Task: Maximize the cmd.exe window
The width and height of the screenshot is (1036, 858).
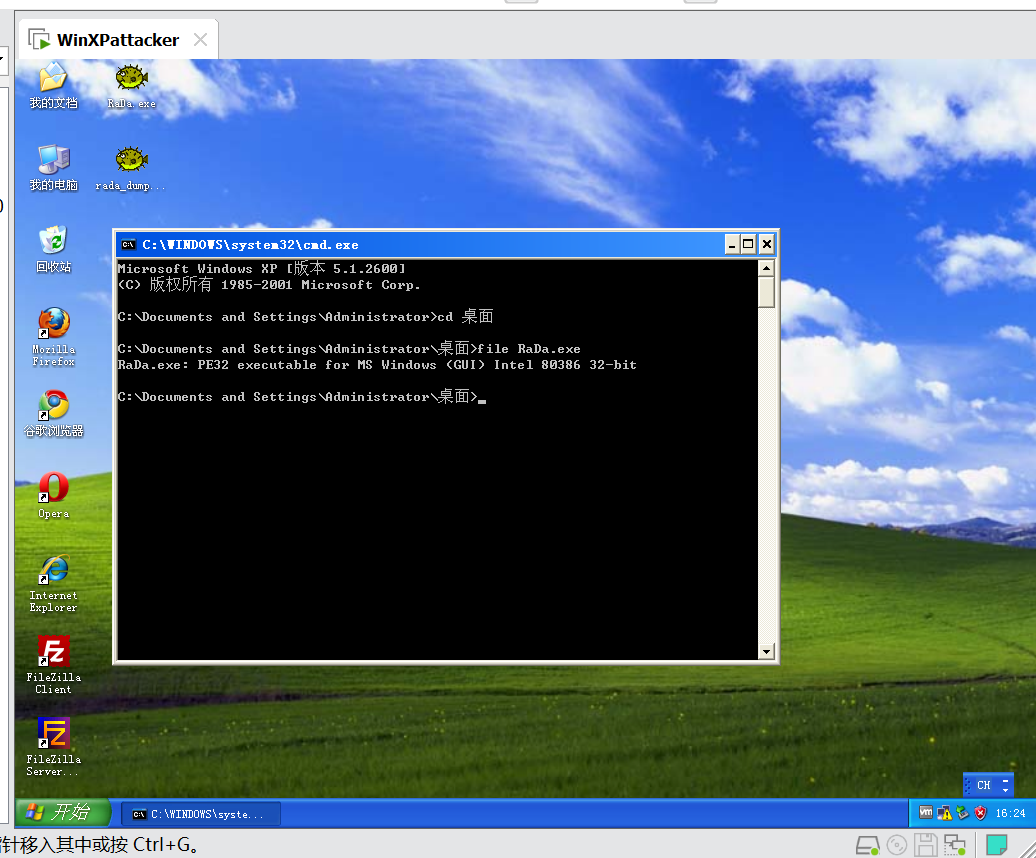Action: (x=748, y=244)
